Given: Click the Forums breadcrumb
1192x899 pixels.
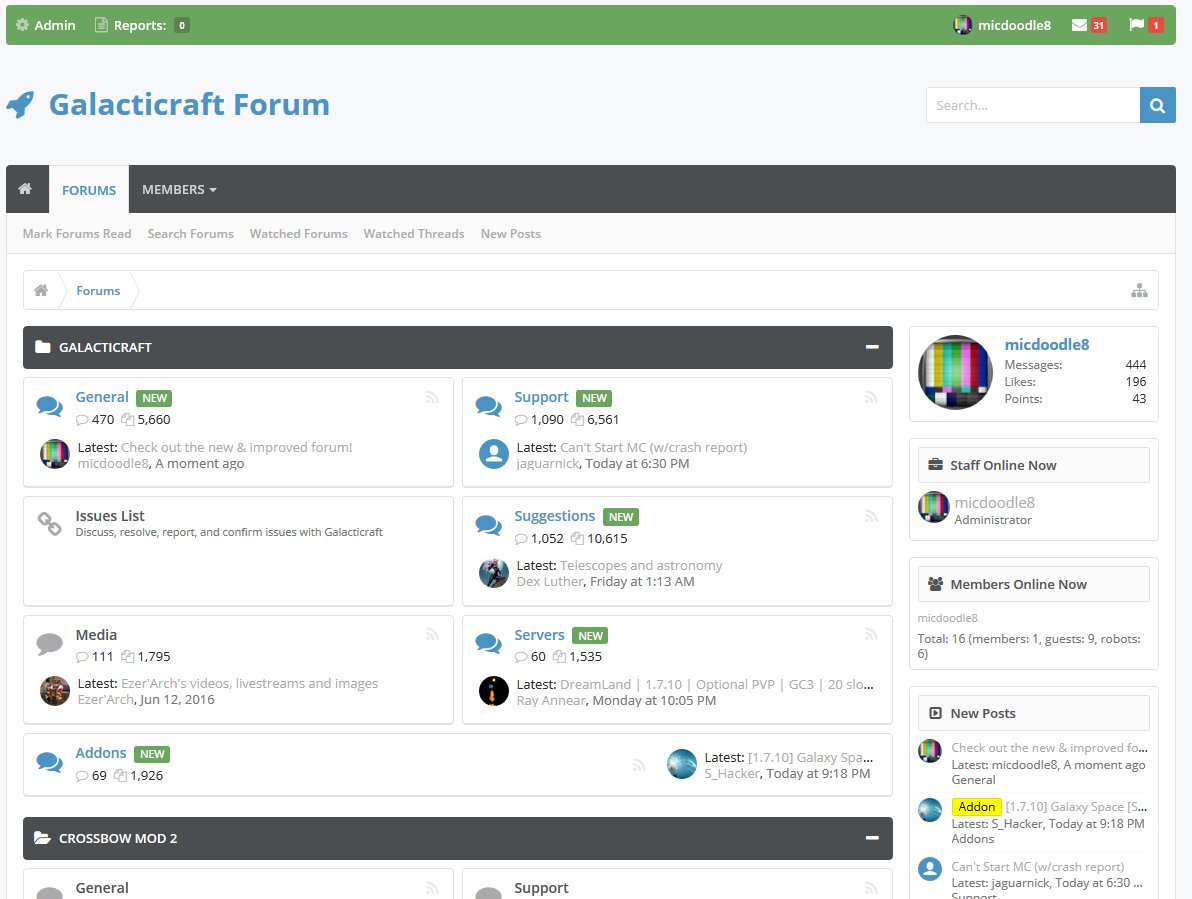Looking at the screenshot, I should [x=98, y=290].
